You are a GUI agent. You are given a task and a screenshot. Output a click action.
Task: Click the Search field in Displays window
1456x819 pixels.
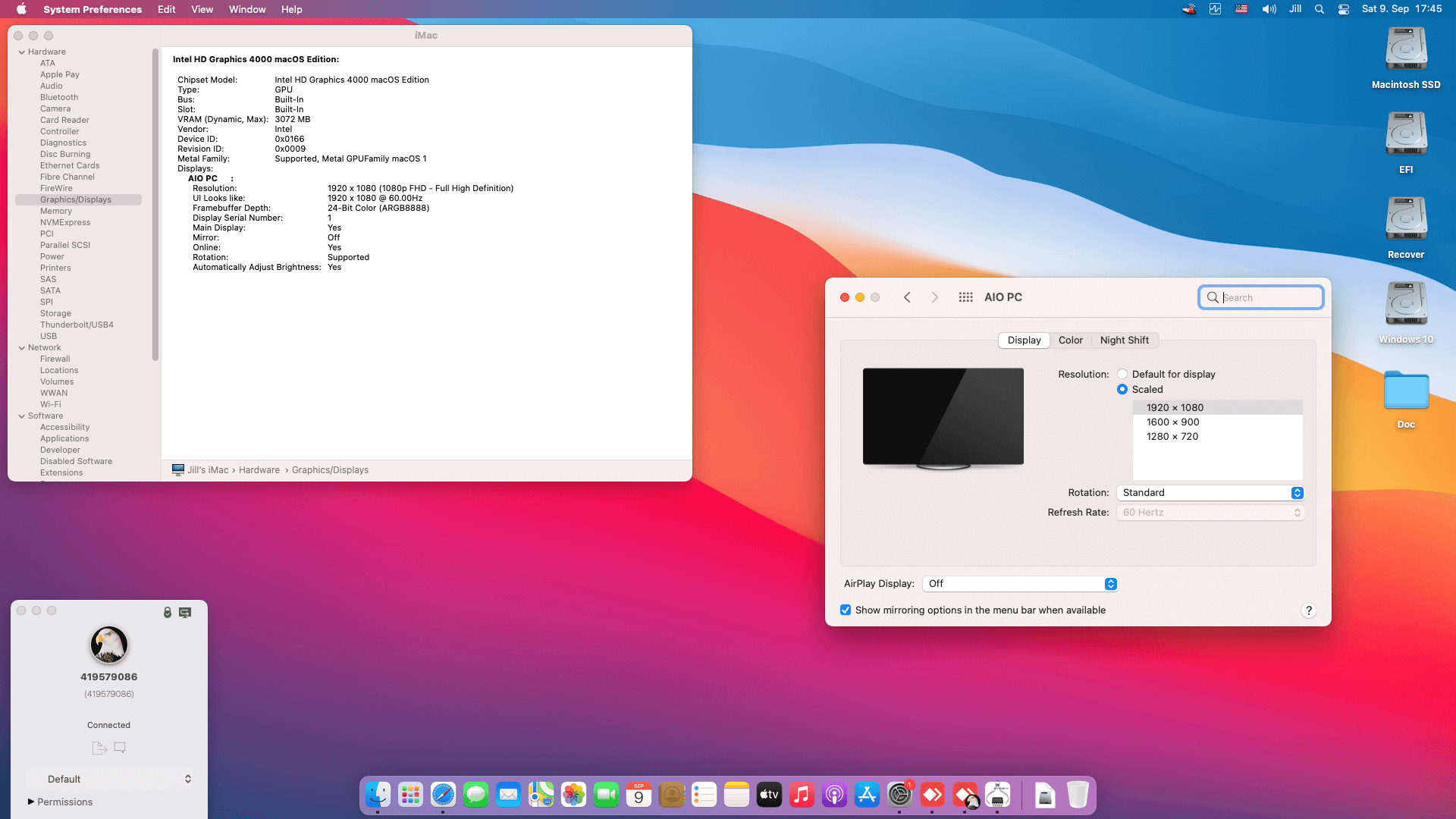[x=1261, y=297]
